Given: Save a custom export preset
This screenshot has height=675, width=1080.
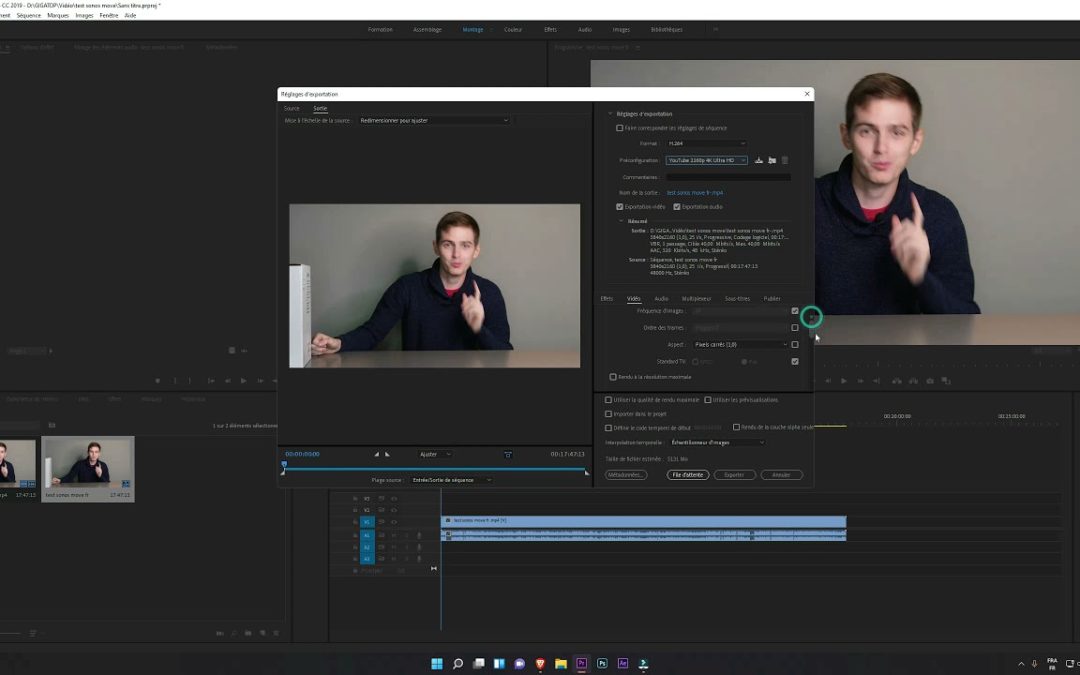Looking at the screenshot, I should (758, 160).
